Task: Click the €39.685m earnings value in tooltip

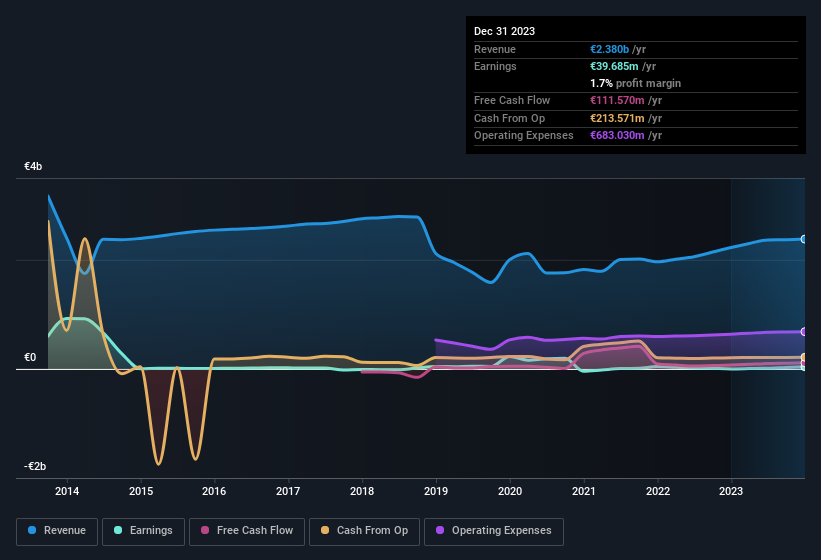Action: (614, 66)
